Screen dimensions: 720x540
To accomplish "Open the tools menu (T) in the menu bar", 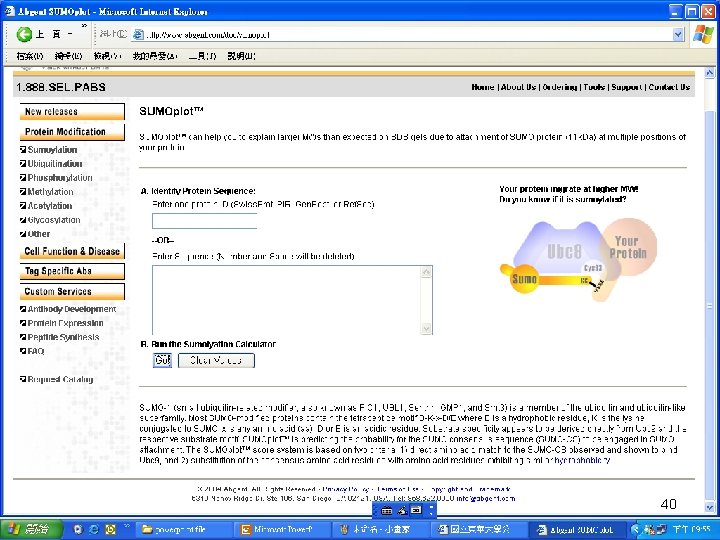I will coord(202,56).
